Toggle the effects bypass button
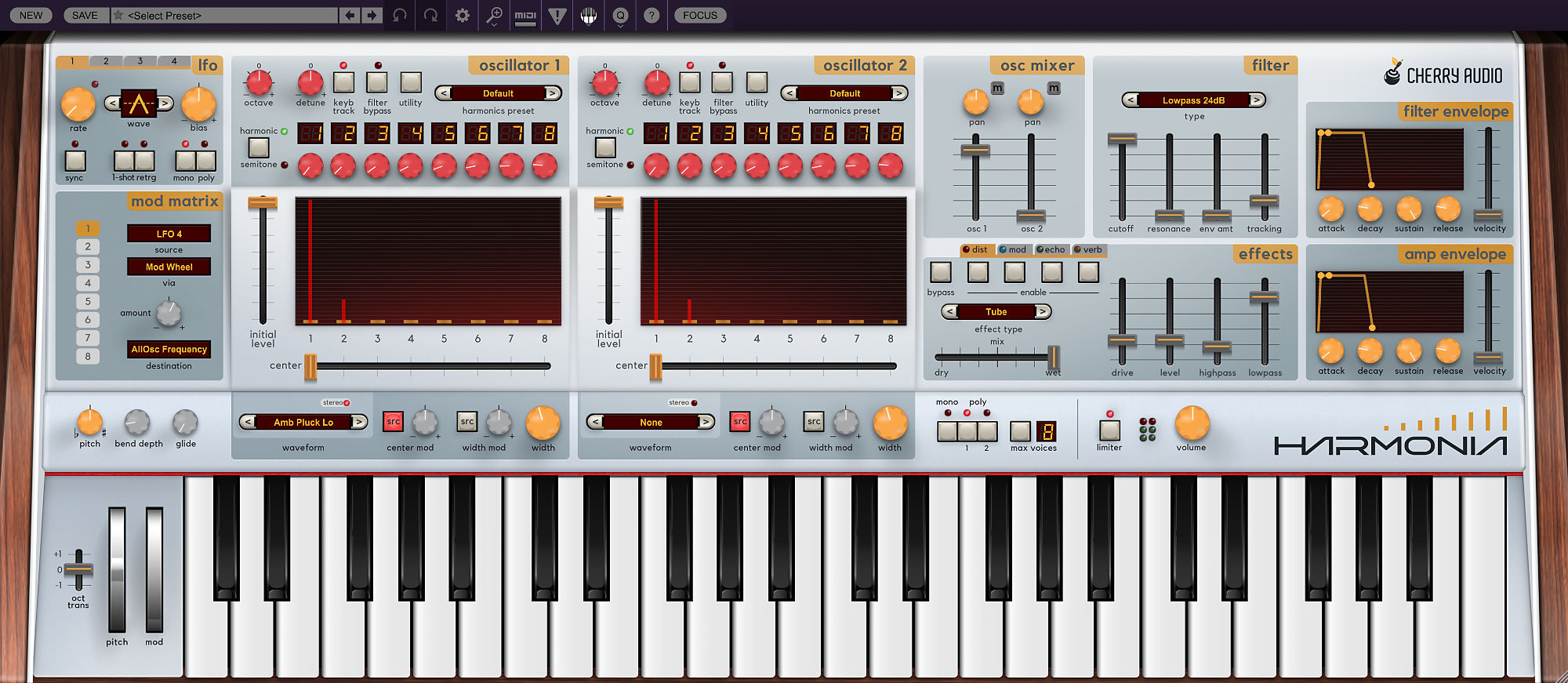Image resolution: width=1568 pixels, height=683 pixels. (x=940, y=272)
